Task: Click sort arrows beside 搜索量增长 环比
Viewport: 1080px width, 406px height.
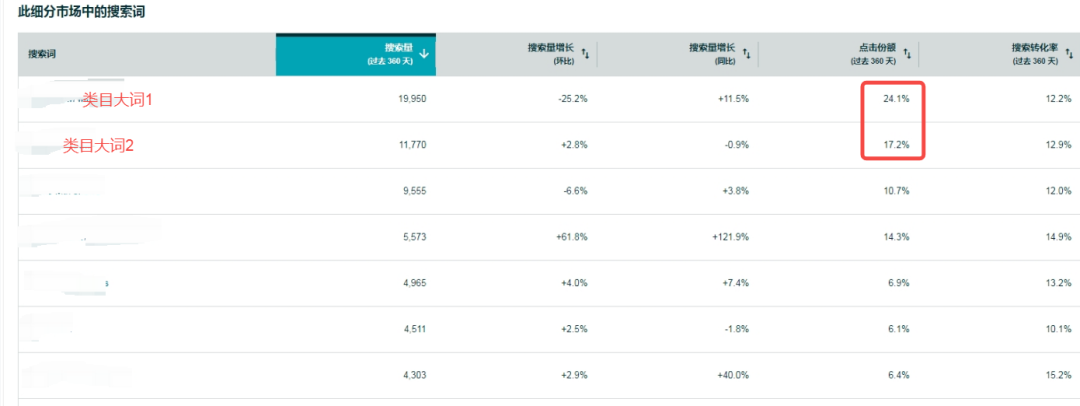Action: click(x=585, y=54)
